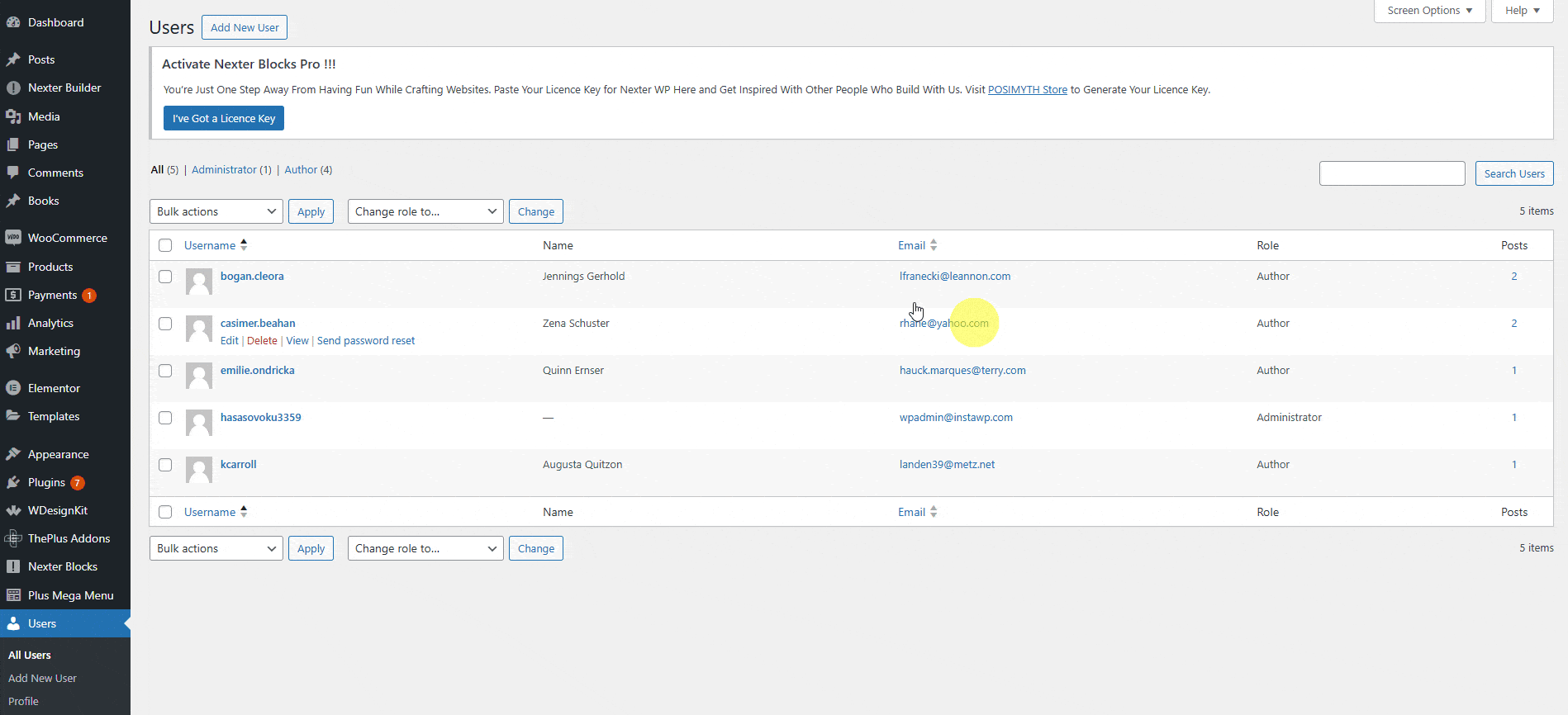The height and width of the screenshot is (715, 1568).
Task: Click the Books pin icon
Action: coord(13,201)
